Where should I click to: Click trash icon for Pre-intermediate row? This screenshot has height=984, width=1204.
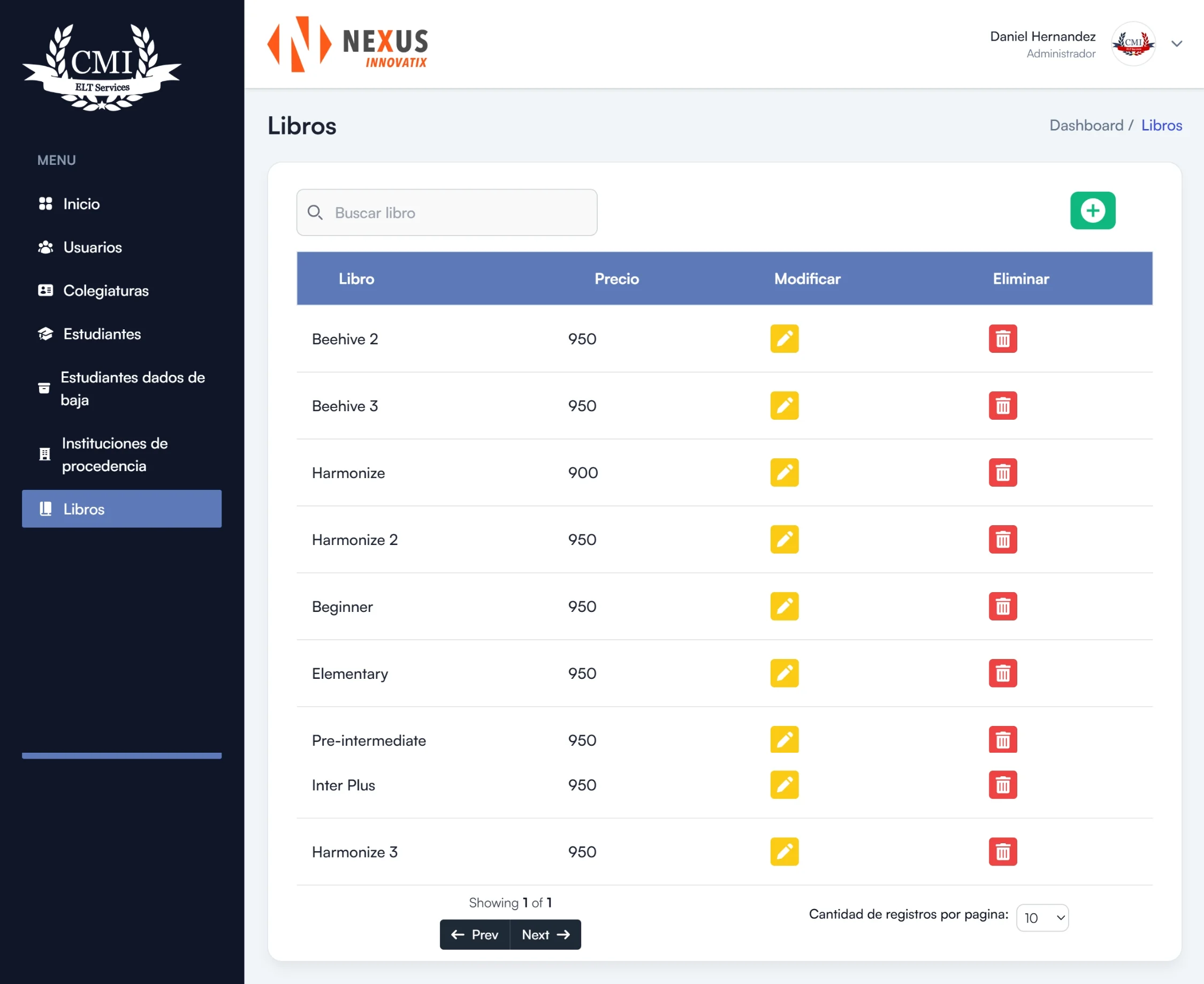tap(1002, 740)
